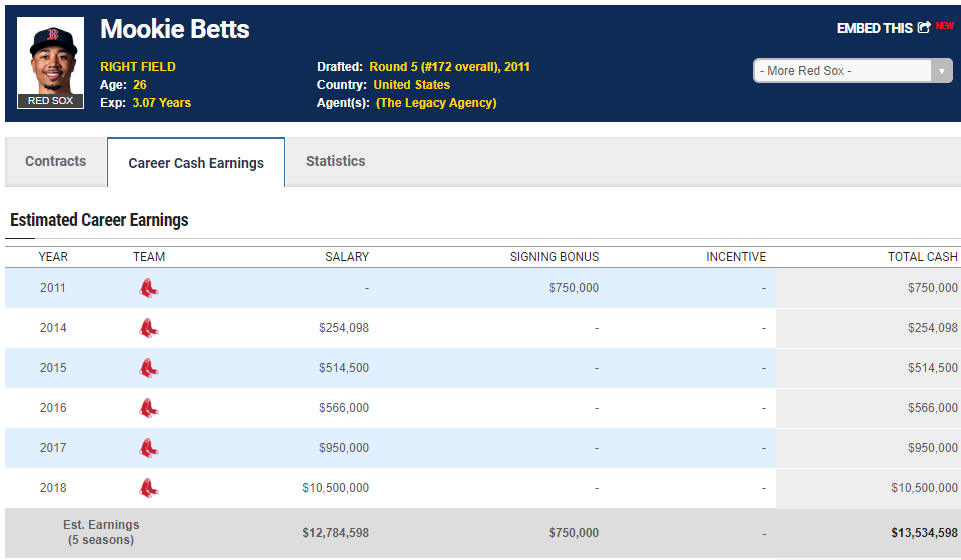961x560 pixels.
Task: Open the Statistics tab
Action: [x=335, y=162]
